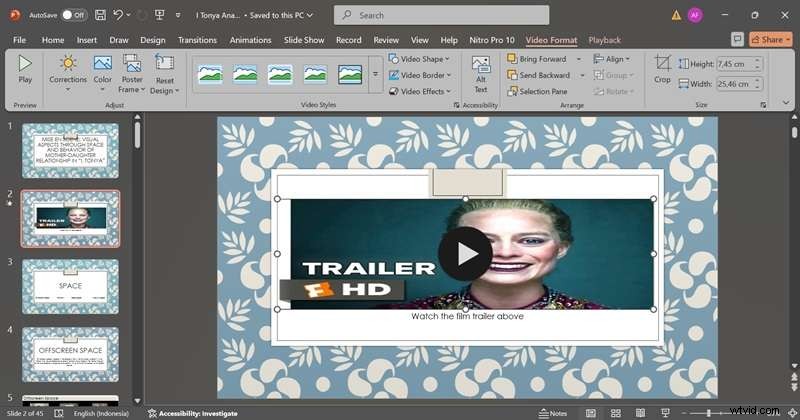Open Video Styles dialog launcher

coord(456,105)
